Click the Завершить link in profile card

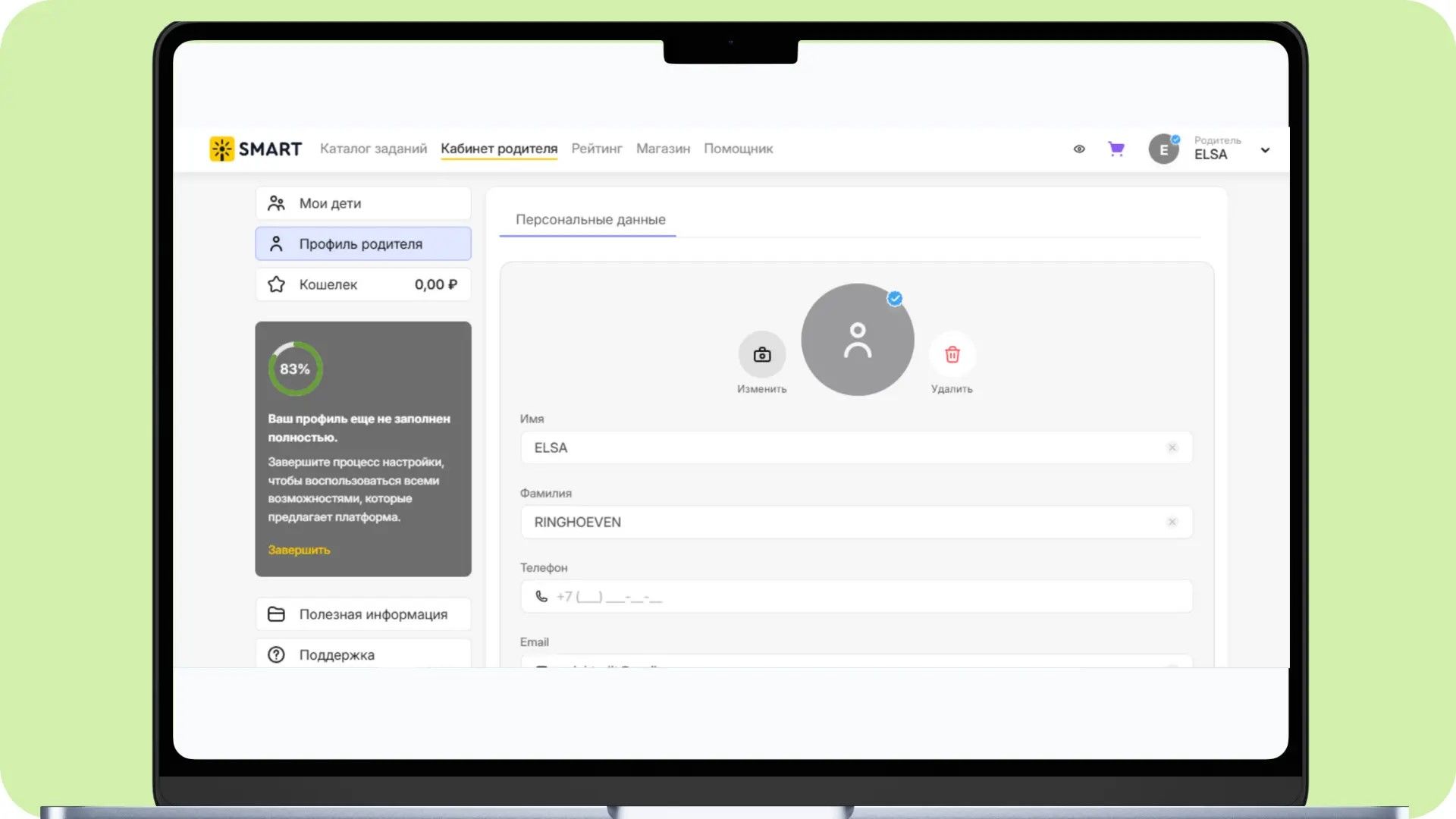coord(299,550)
